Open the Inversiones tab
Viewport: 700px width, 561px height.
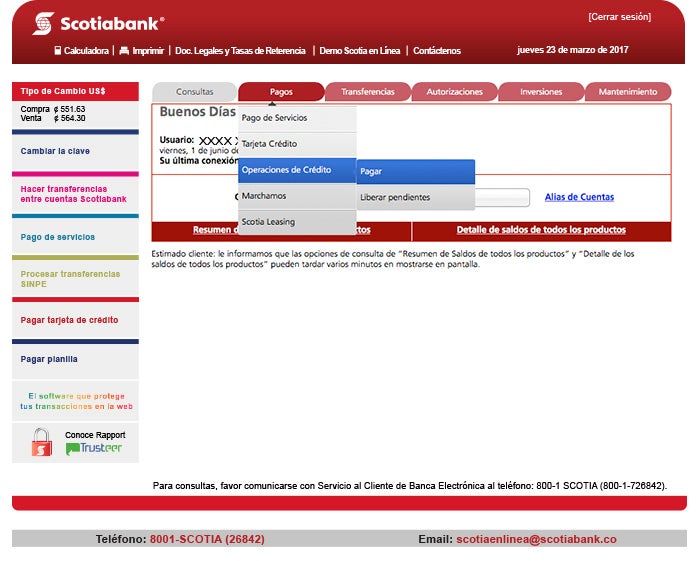tap(541, 92)
